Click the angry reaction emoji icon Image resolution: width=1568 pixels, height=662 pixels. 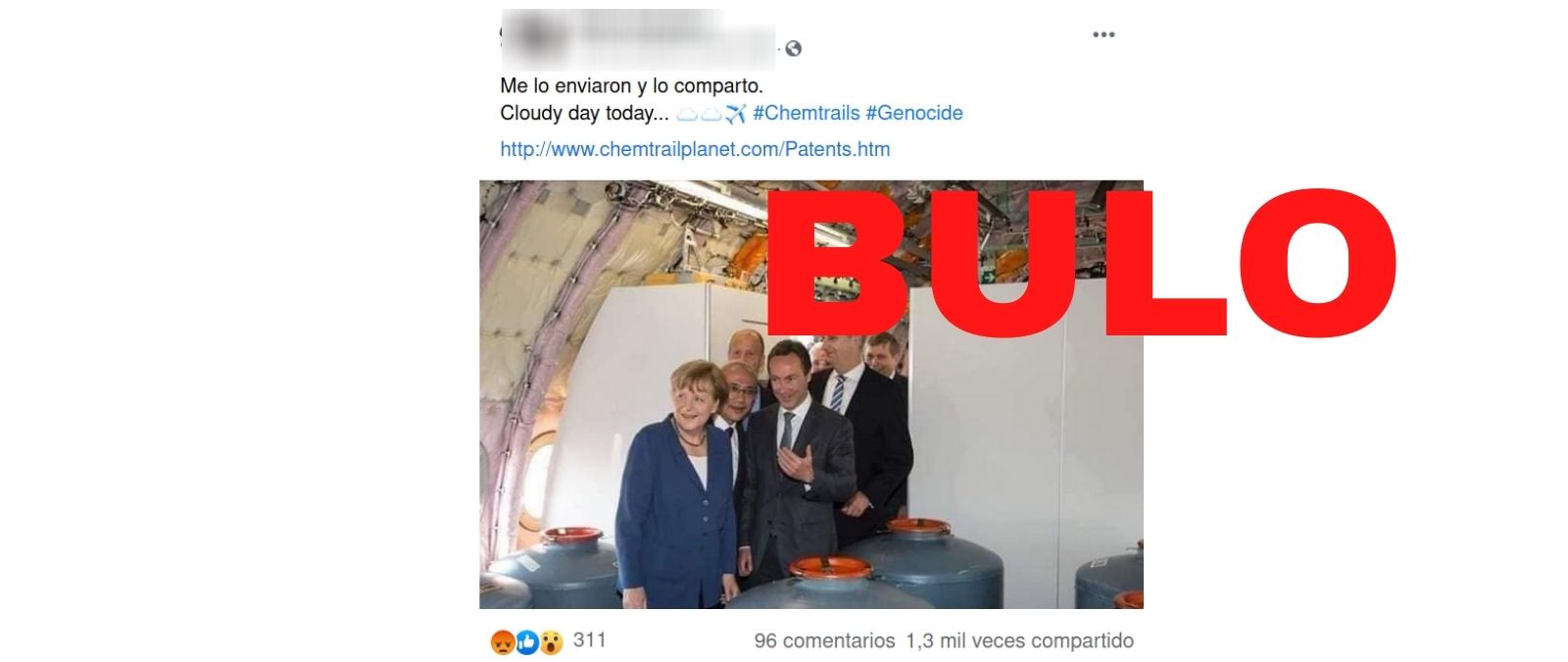coord(503,642)
